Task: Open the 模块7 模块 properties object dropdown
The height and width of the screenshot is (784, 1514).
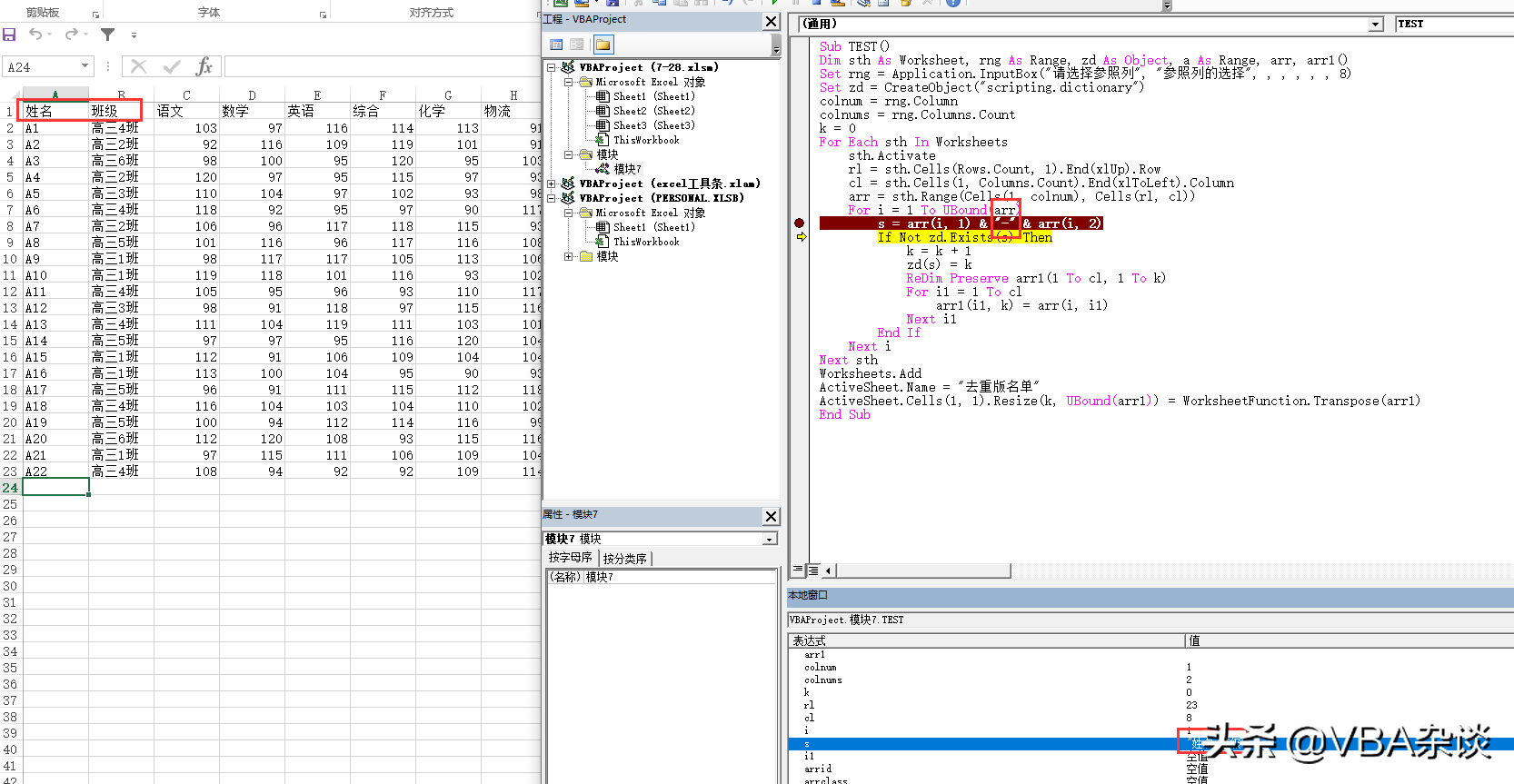Action: (770, 539)
